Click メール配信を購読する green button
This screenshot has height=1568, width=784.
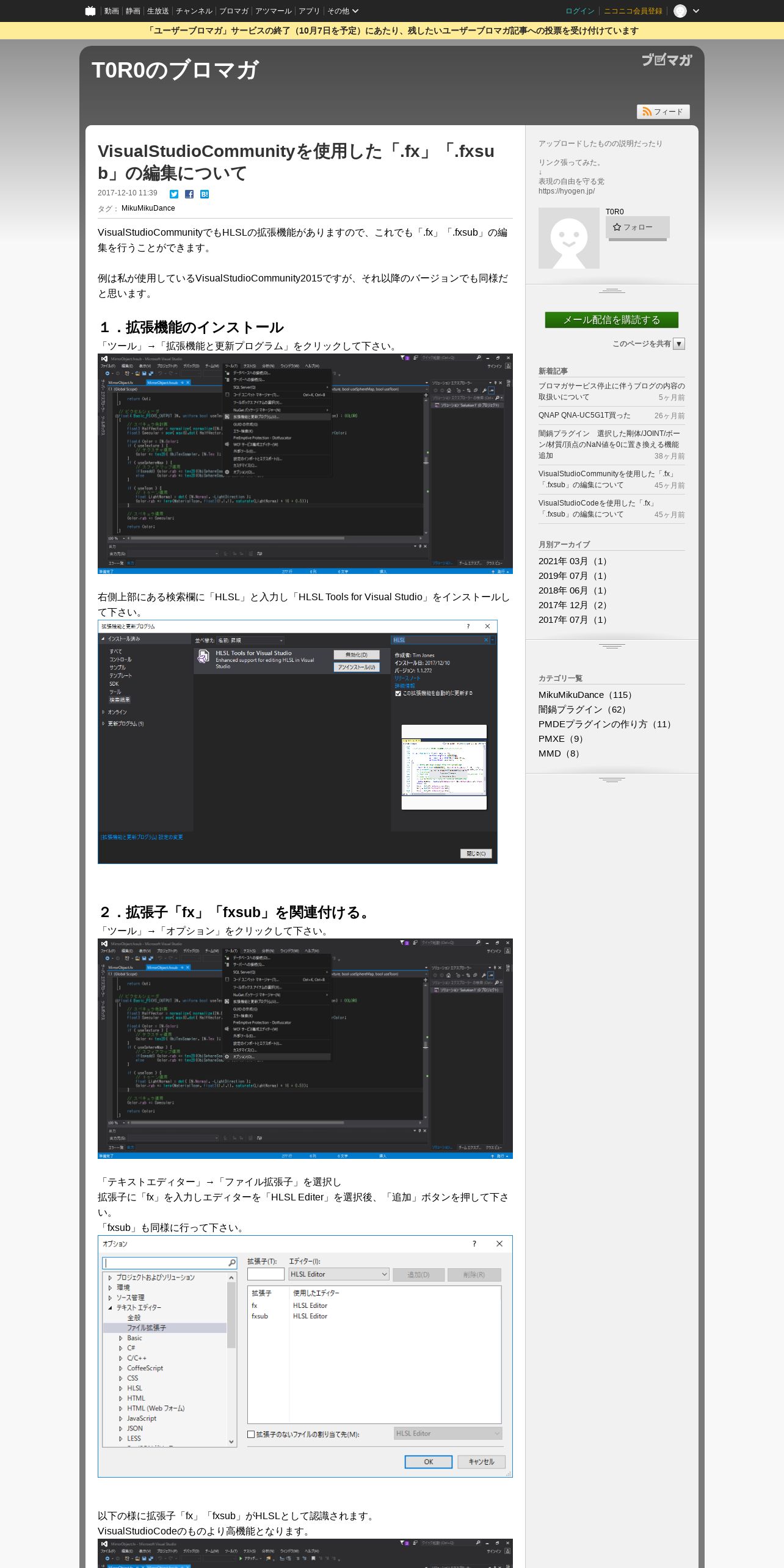(612, 320)
